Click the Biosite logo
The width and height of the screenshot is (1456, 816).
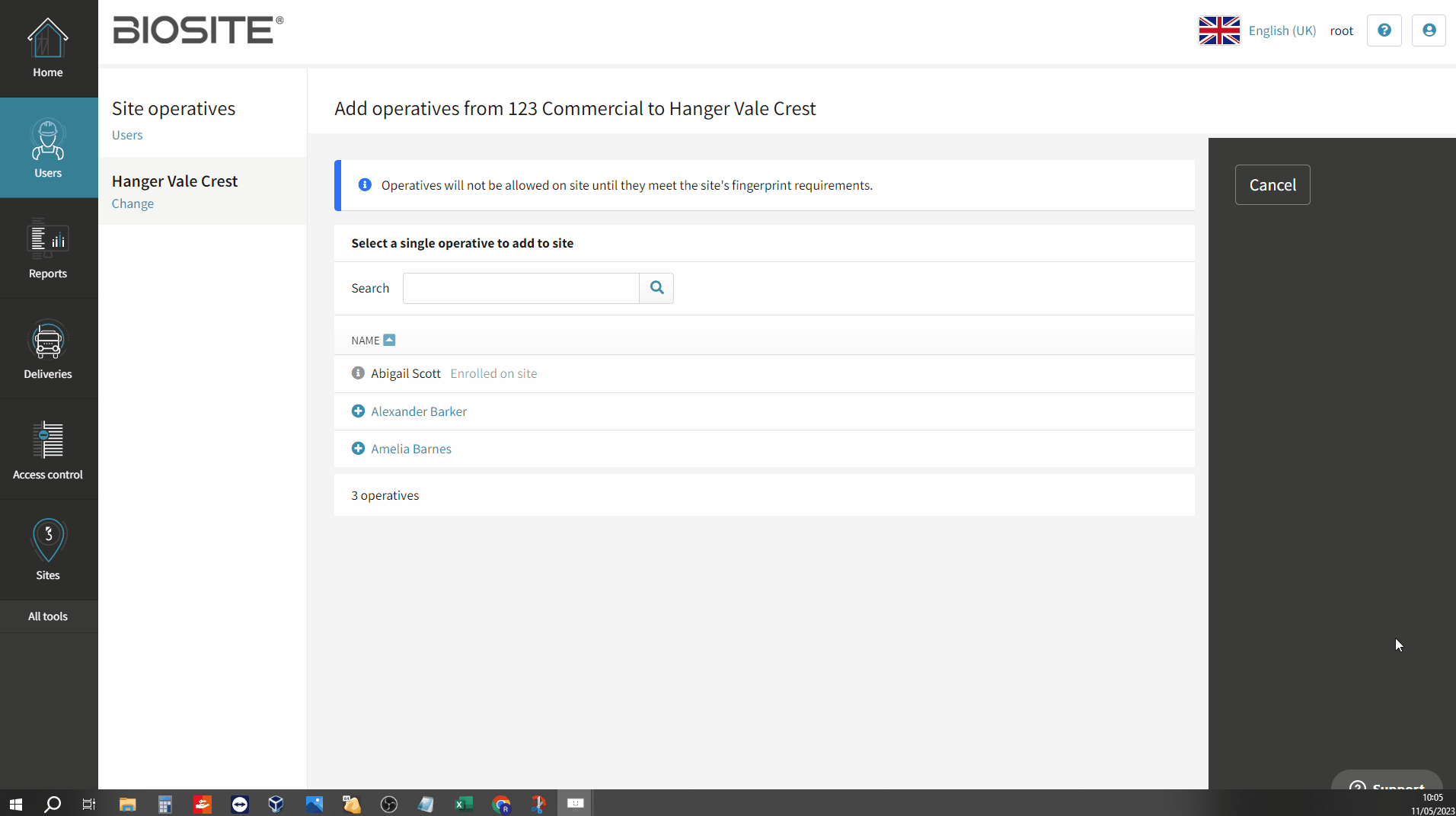tap(198, 30)
